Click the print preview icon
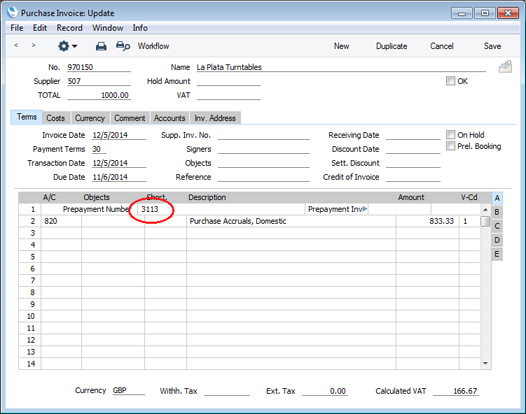526x414 pixels. pyautogui.click(x=123, y=46)
